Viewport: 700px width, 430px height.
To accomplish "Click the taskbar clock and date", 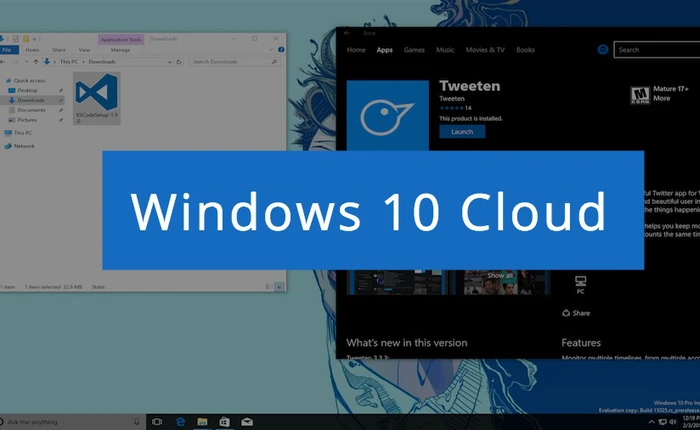I will 691,422.
